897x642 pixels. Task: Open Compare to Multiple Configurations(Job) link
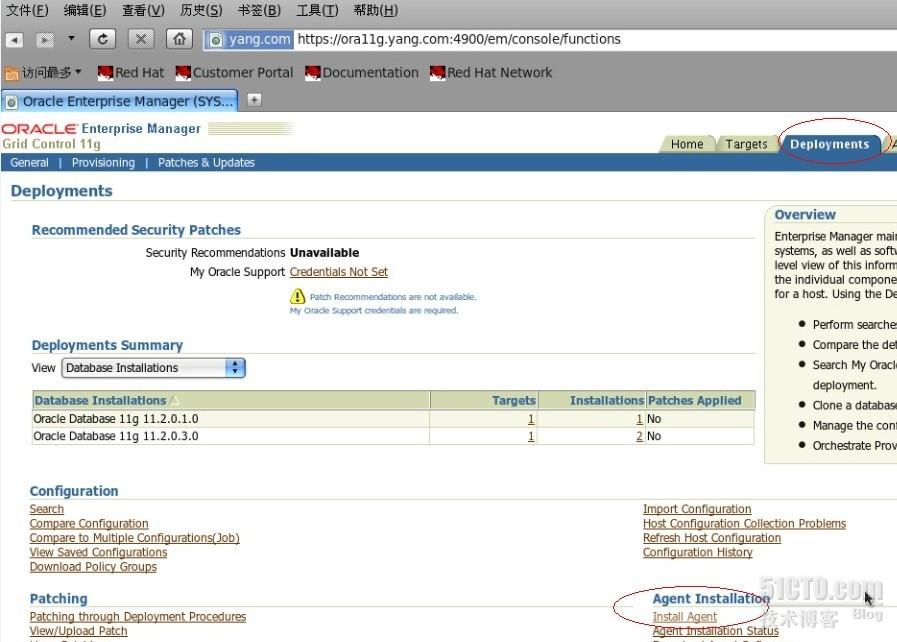point(134,538)
